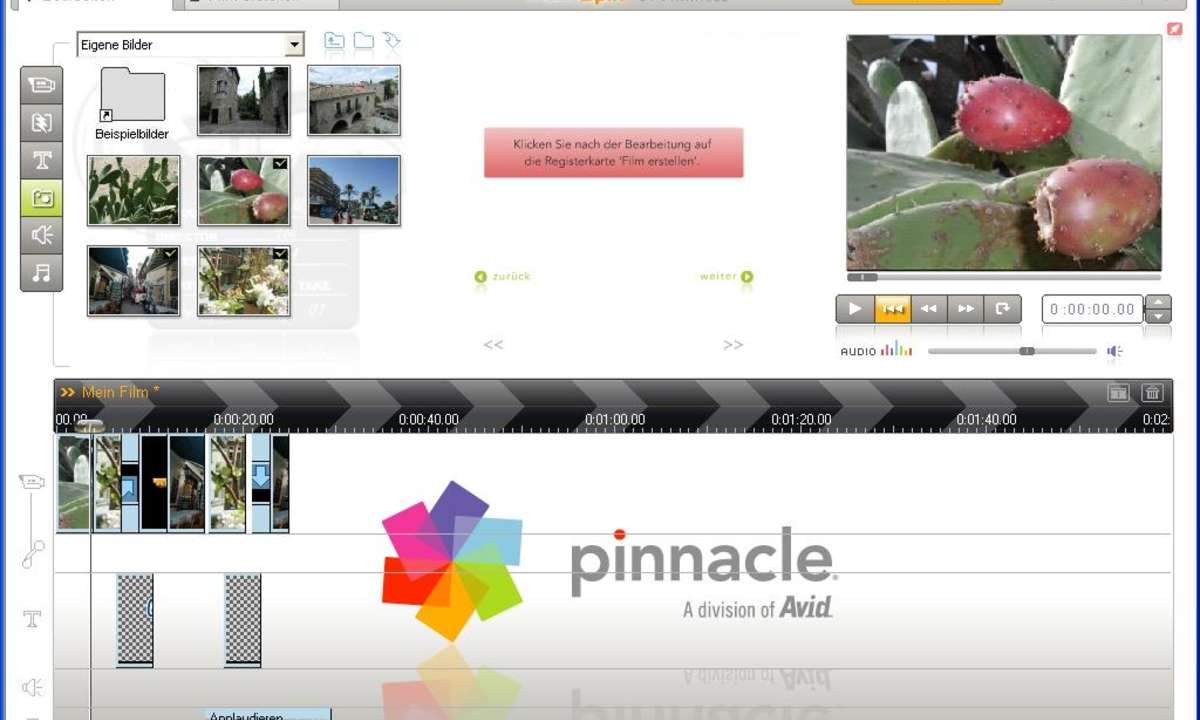Select the second title overlay clip

pos(243,620)
